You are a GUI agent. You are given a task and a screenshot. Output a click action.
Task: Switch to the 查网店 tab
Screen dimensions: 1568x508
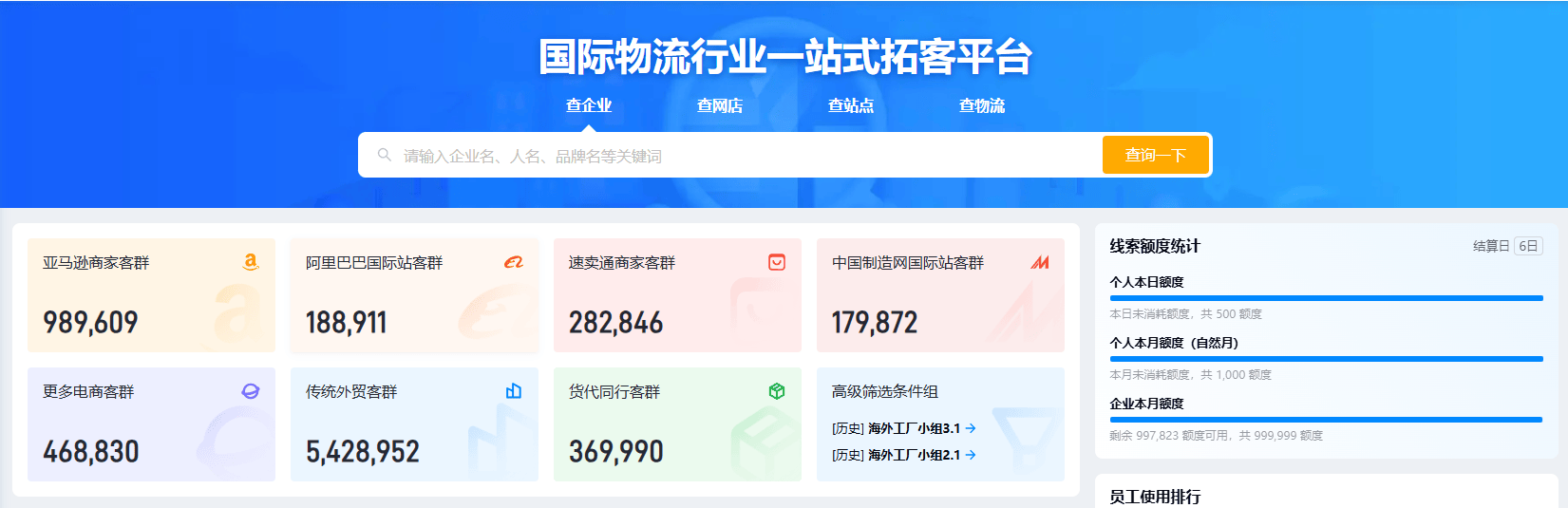click(720, 105)
